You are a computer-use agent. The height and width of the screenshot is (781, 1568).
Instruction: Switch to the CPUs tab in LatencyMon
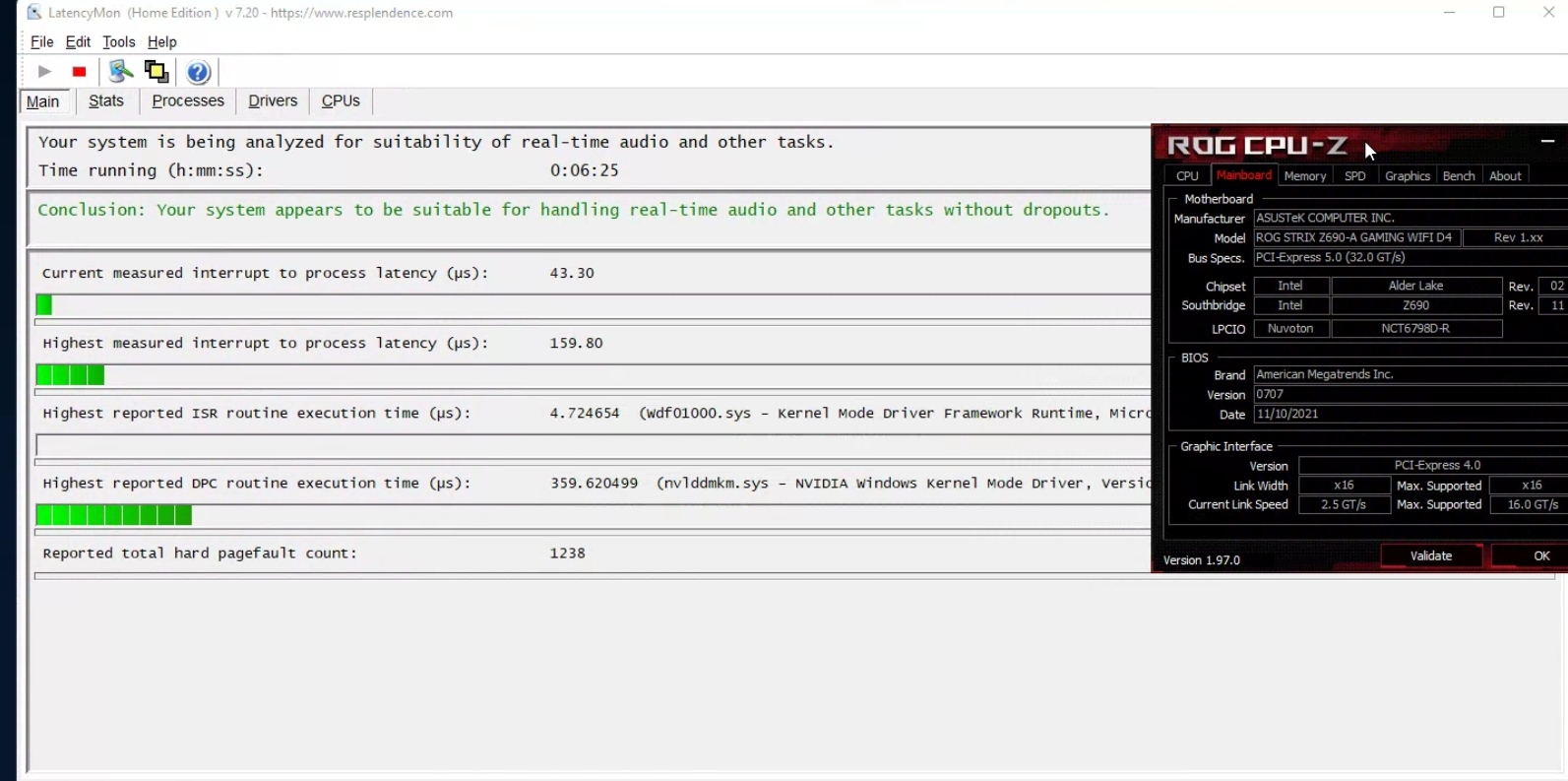pos(341,100)
